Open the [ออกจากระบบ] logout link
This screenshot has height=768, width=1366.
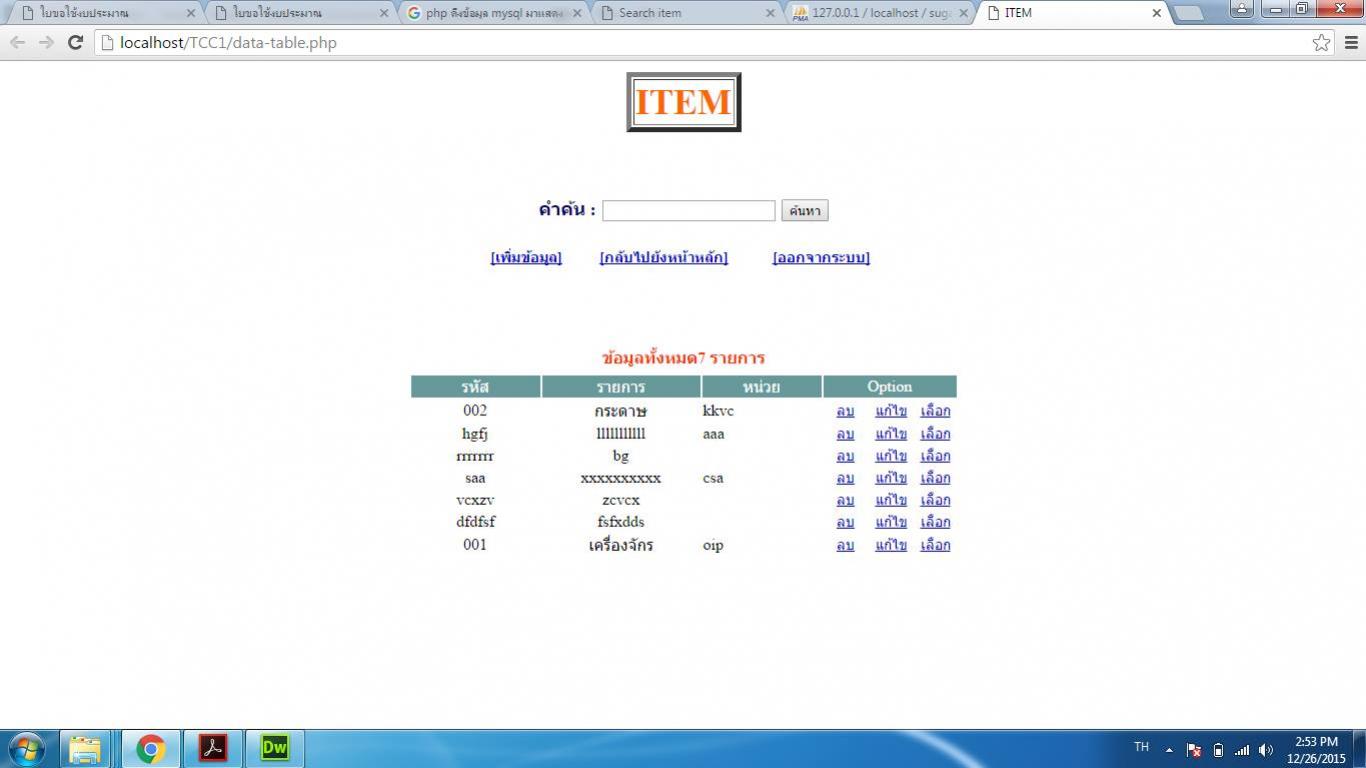(821, 257)
